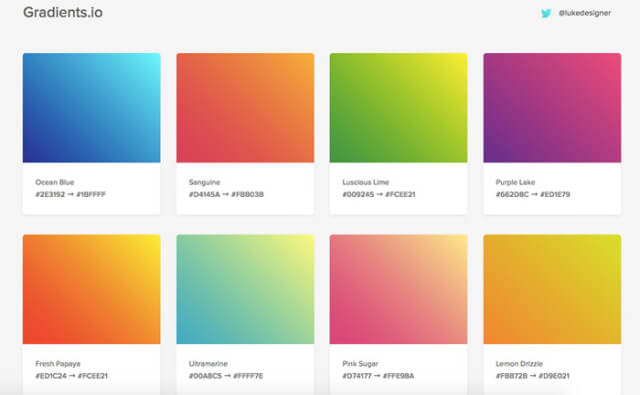Click the Gradients.io site logo
This screenshot has width=640, height=395.
click(63, 12)
